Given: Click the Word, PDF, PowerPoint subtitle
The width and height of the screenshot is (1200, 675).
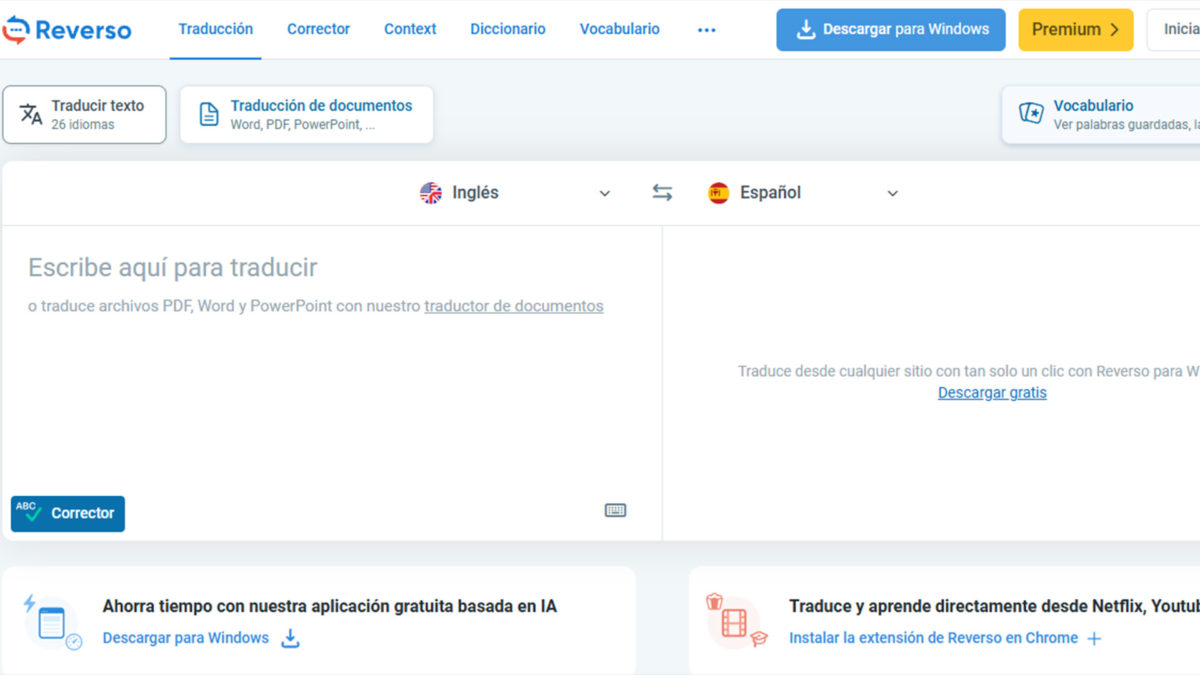Looking at the screenshot, I should click(x=303, y=125).
